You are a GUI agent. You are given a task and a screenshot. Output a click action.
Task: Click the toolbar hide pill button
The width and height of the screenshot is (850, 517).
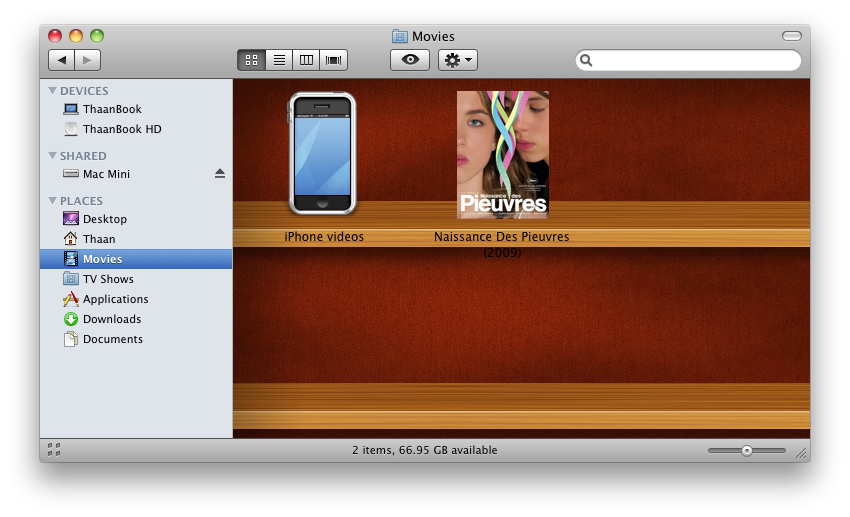point(791,36)
